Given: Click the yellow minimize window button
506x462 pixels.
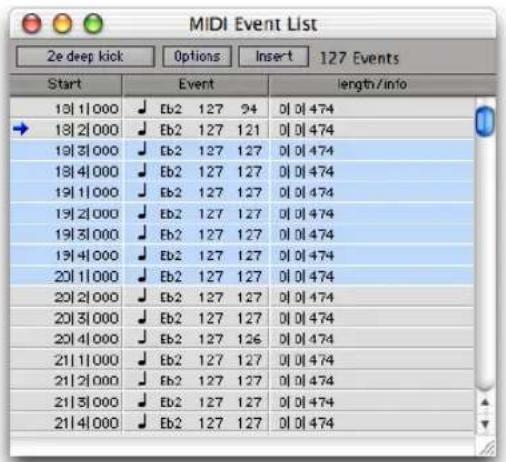Looking at the screenshot, I should pyautogui.click(x=62, y=24).
